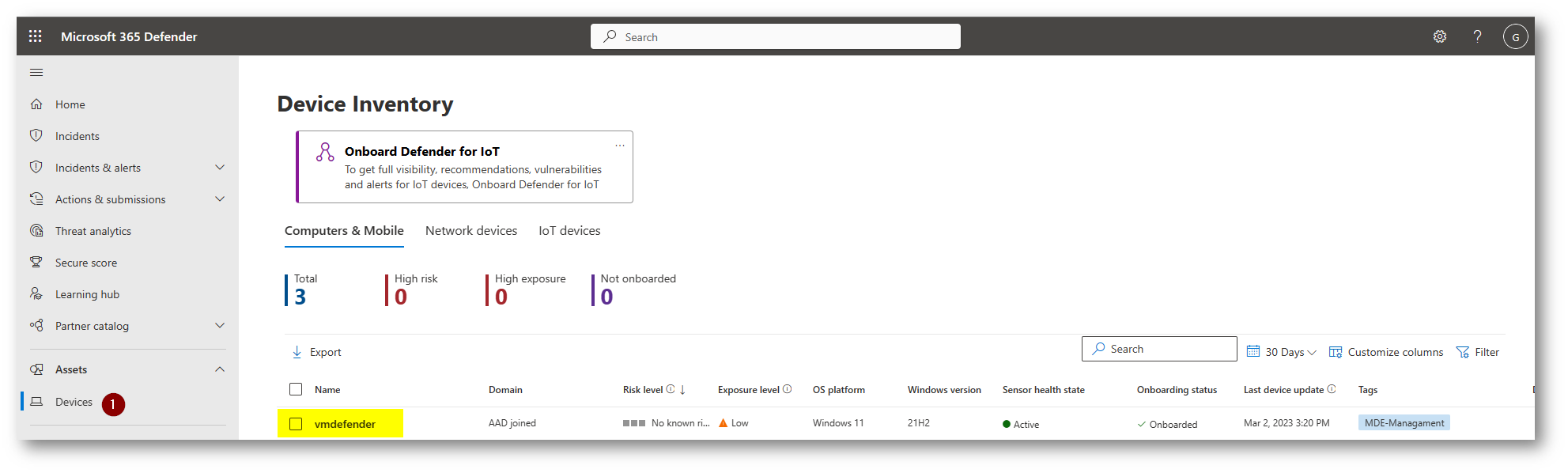Screen dimensions: 1568x473
Task: Click the Defender for IoT card icon
Action: (325, 152)
